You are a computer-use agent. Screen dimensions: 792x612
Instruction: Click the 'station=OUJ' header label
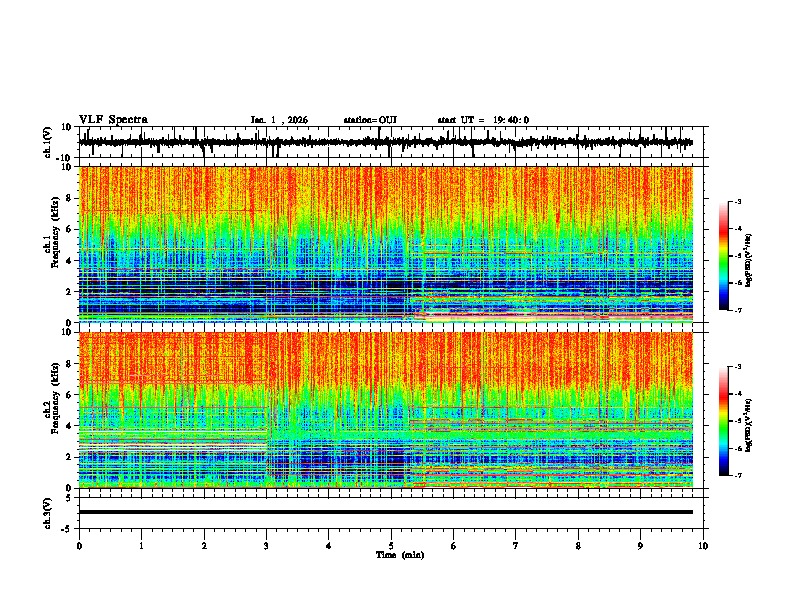tap(370, 120)
